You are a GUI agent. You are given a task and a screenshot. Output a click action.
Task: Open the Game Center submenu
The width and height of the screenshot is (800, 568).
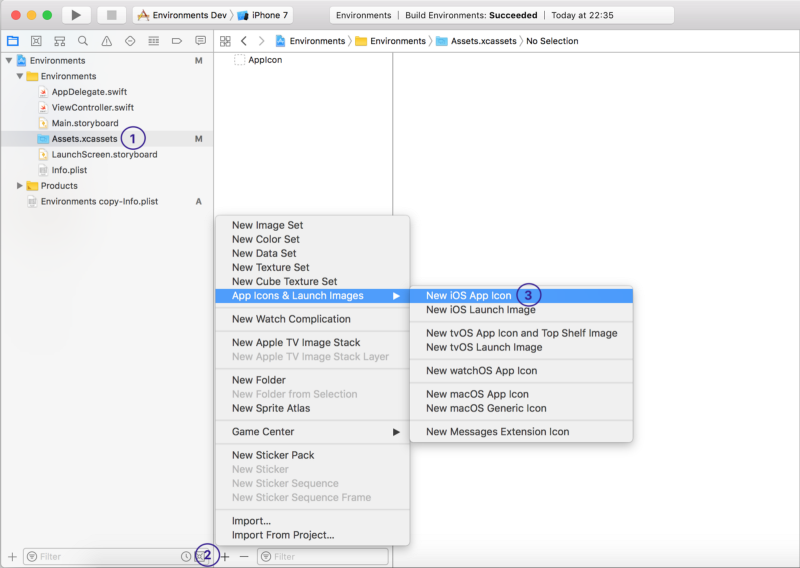pyautogui.click(x=312, y=432)
